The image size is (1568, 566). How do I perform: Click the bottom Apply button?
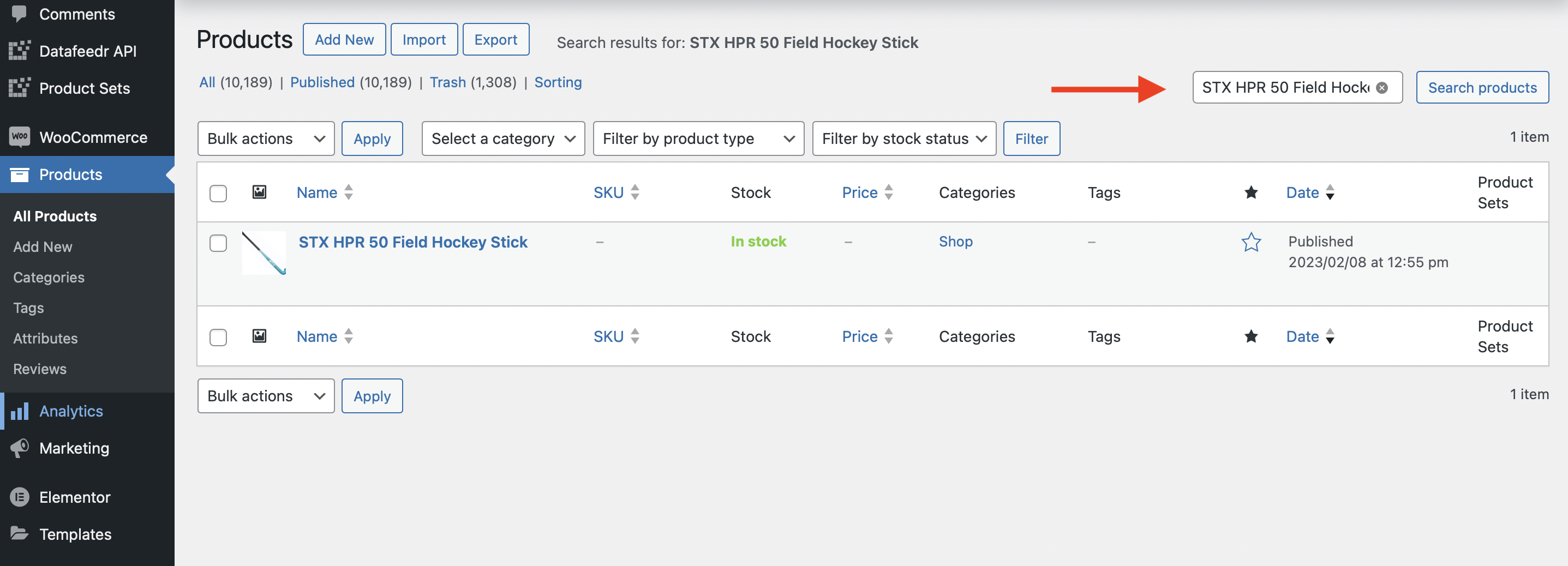click(x=372, y=396)
